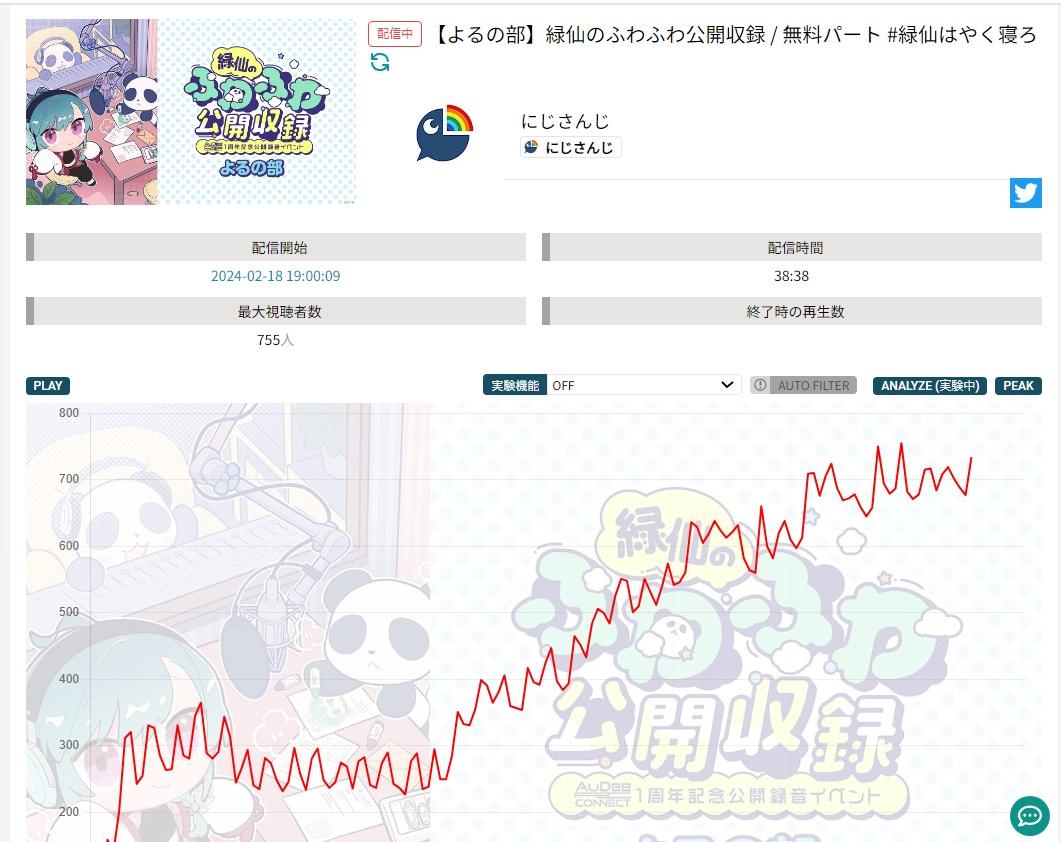Open the stream thumbnail image
Image resolution: width=1061 pixels, height=842 pixels.
click(x=191, y=112)
